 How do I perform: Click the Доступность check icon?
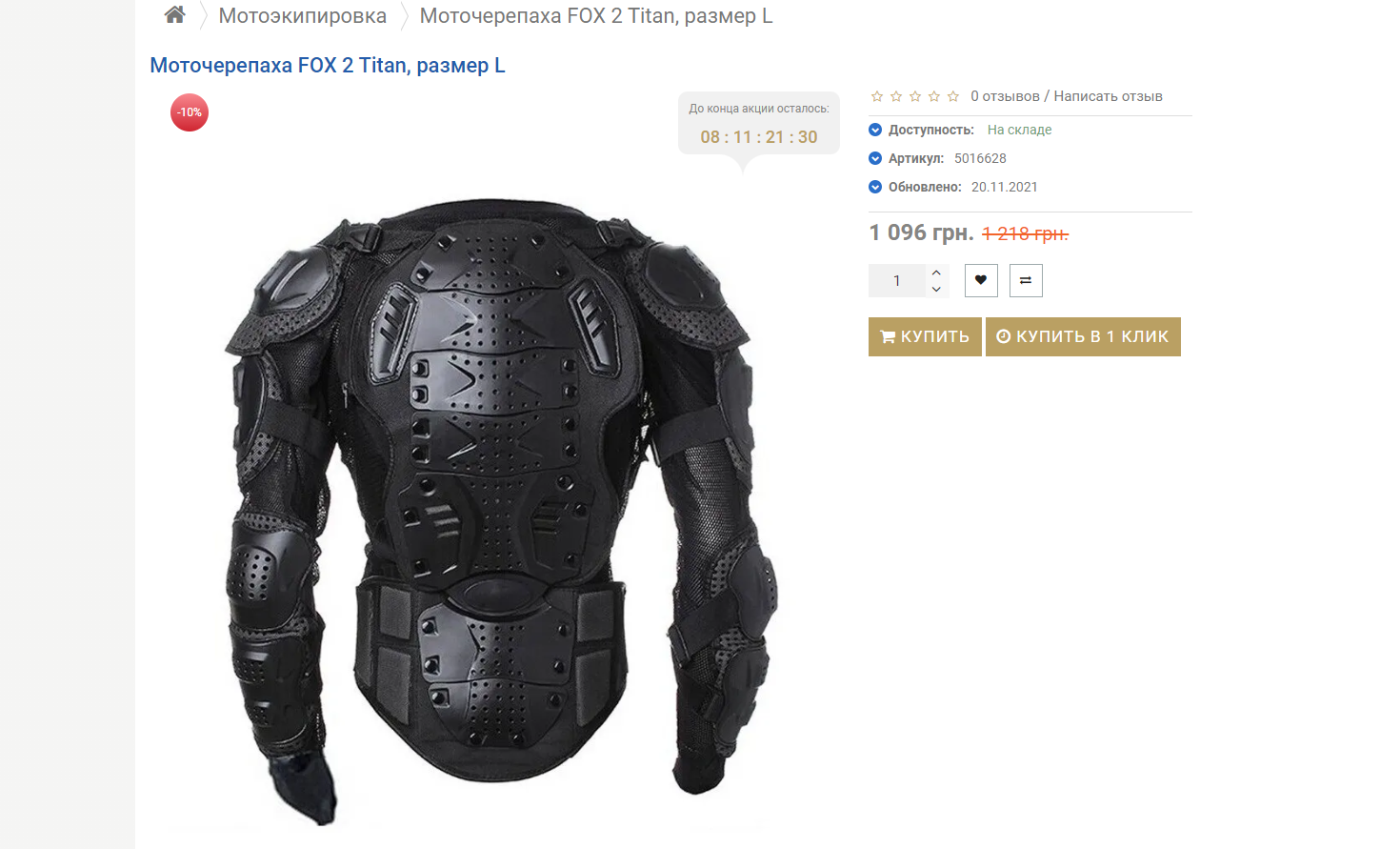point(875,130)
